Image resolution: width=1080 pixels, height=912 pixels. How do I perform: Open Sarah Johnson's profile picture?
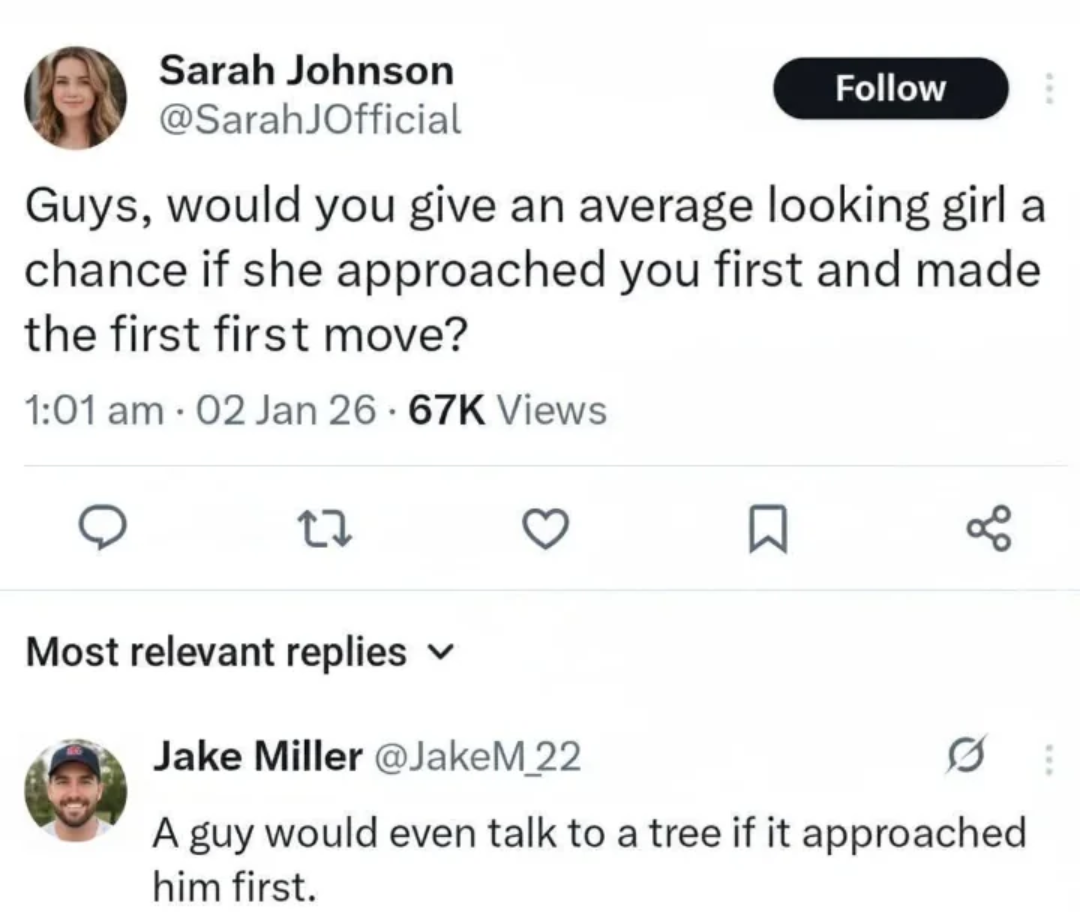pyautogui.click(x=76, y=96)
